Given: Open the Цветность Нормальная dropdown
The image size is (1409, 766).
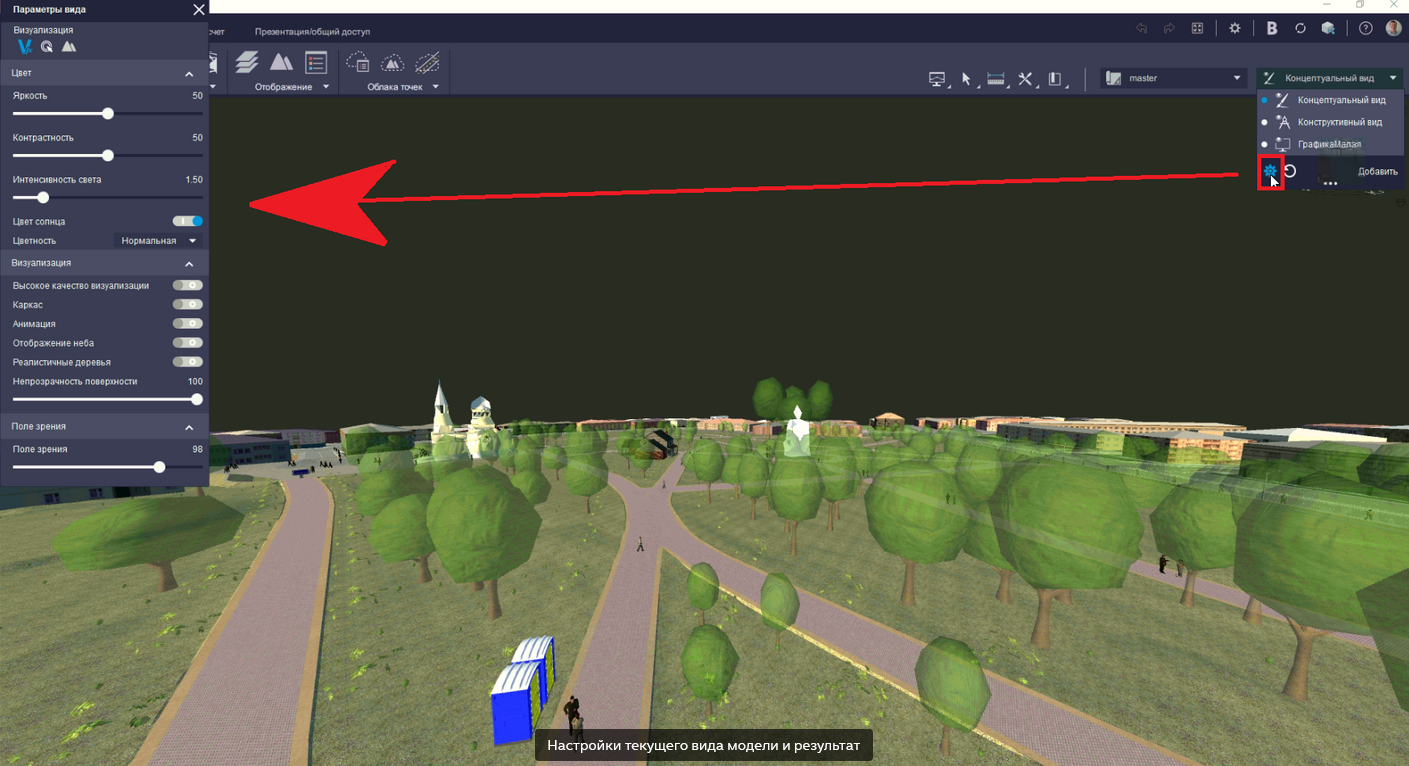Looking at the screenshot, I should click(x=159, y=241).
